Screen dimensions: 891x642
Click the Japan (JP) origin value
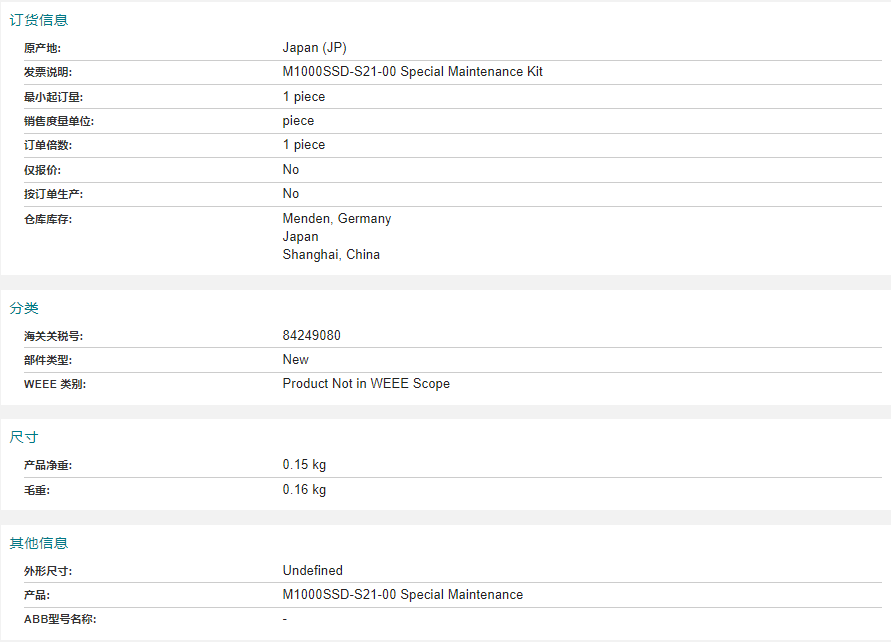pyautogui.click(x=314, y=48)
